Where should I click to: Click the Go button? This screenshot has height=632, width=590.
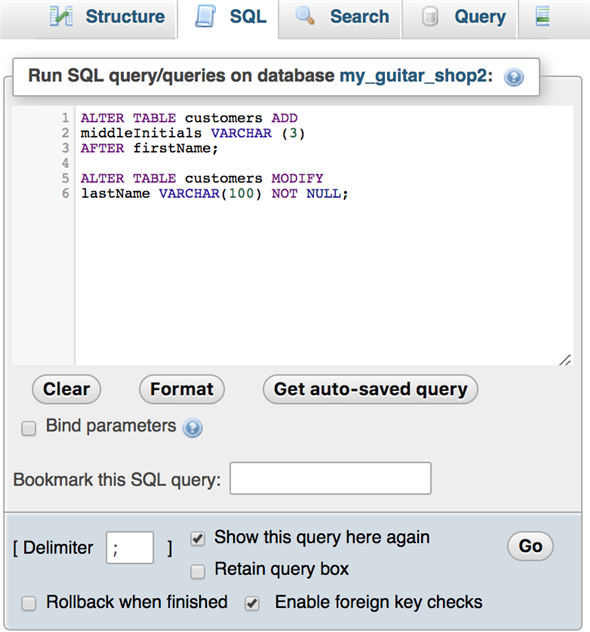coord(530,546)
